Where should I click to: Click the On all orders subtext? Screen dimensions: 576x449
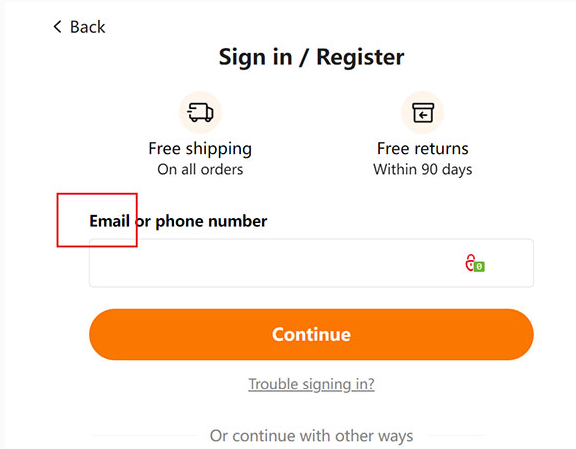click(x=200, y=169)
